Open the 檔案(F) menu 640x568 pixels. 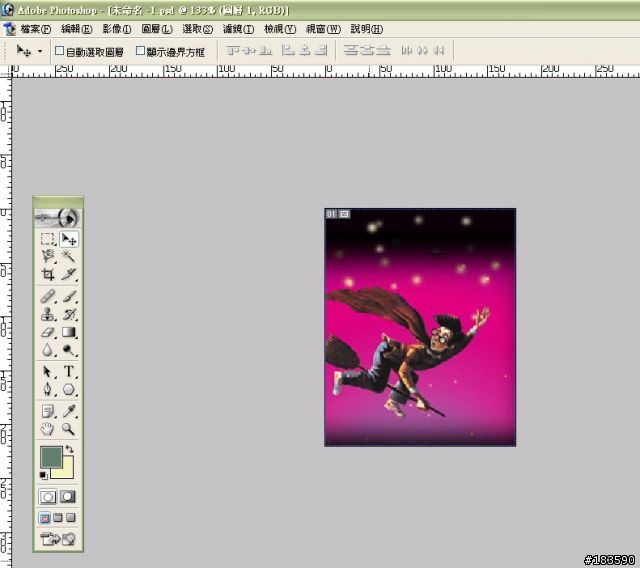click(36, 29)
